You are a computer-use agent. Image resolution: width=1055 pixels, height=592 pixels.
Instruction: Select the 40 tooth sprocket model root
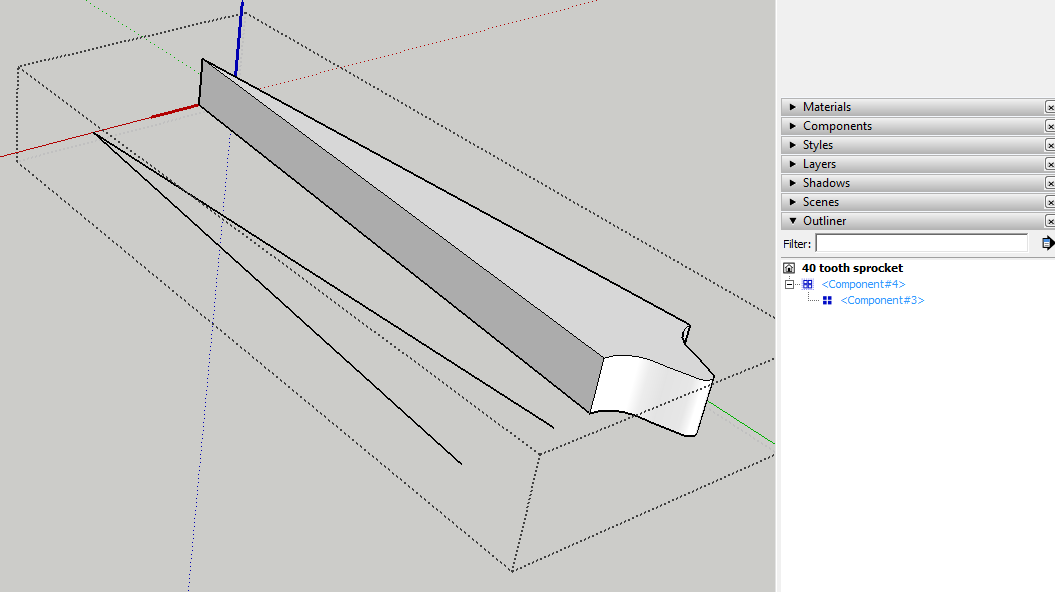tap(852, 268)
